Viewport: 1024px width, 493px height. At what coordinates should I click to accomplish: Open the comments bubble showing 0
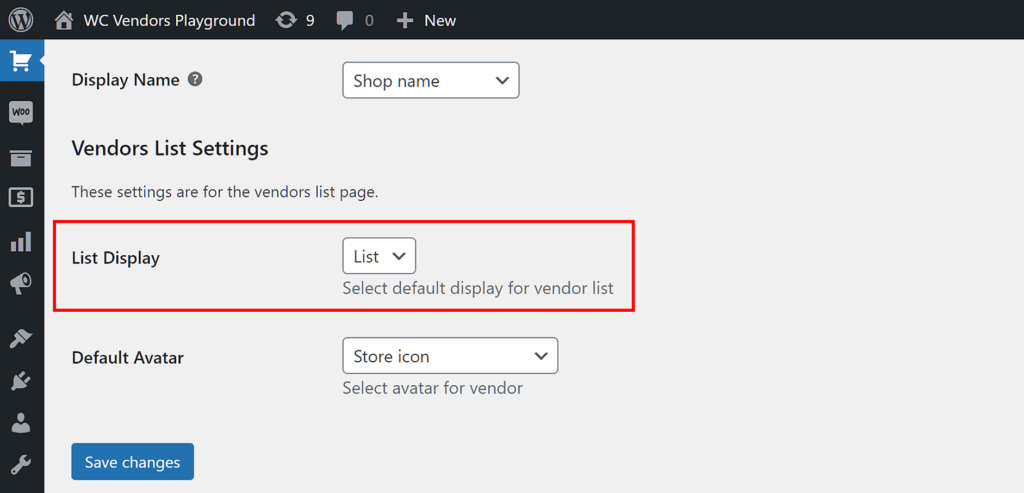coord(355,20)
